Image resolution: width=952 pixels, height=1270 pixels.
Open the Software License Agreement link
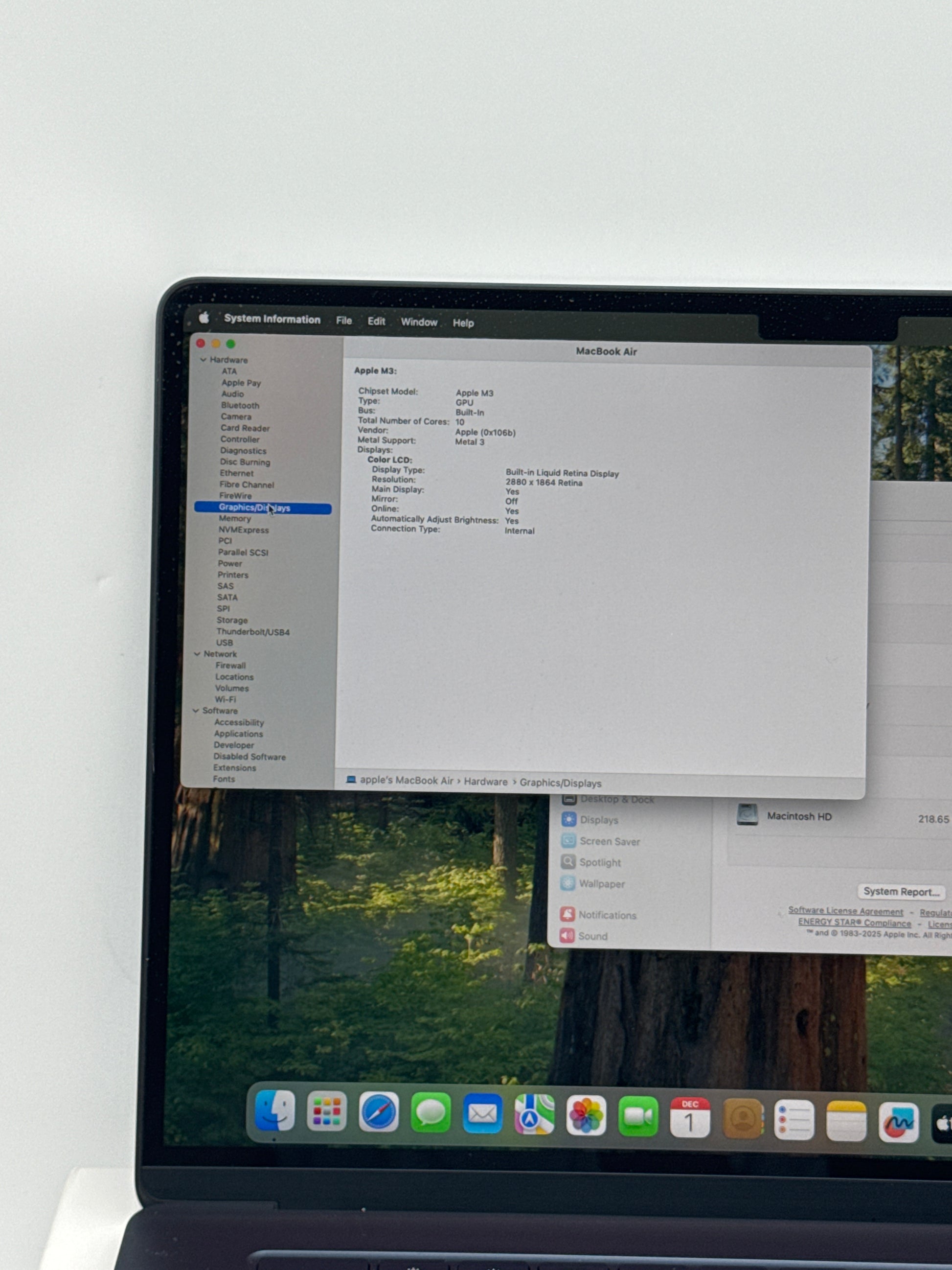pos(845,911)
